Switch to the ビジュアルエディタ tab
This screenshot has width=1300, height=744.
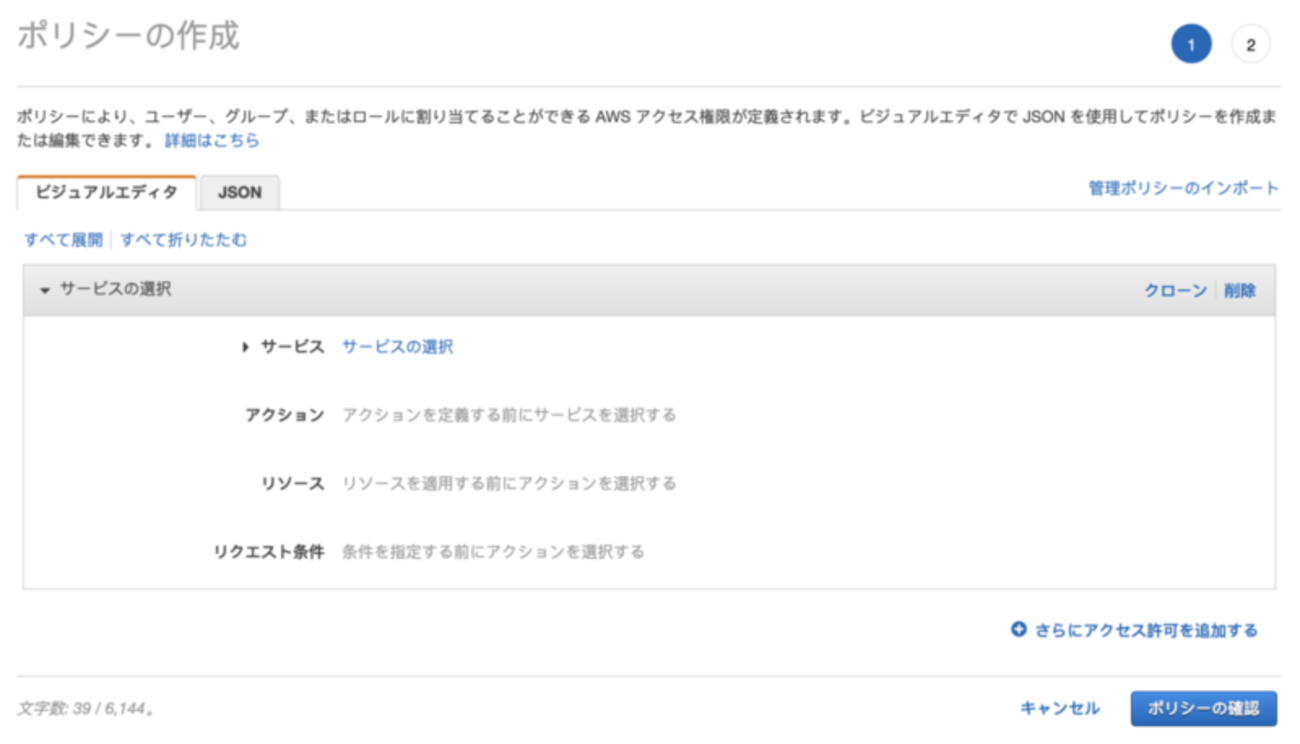106,192
